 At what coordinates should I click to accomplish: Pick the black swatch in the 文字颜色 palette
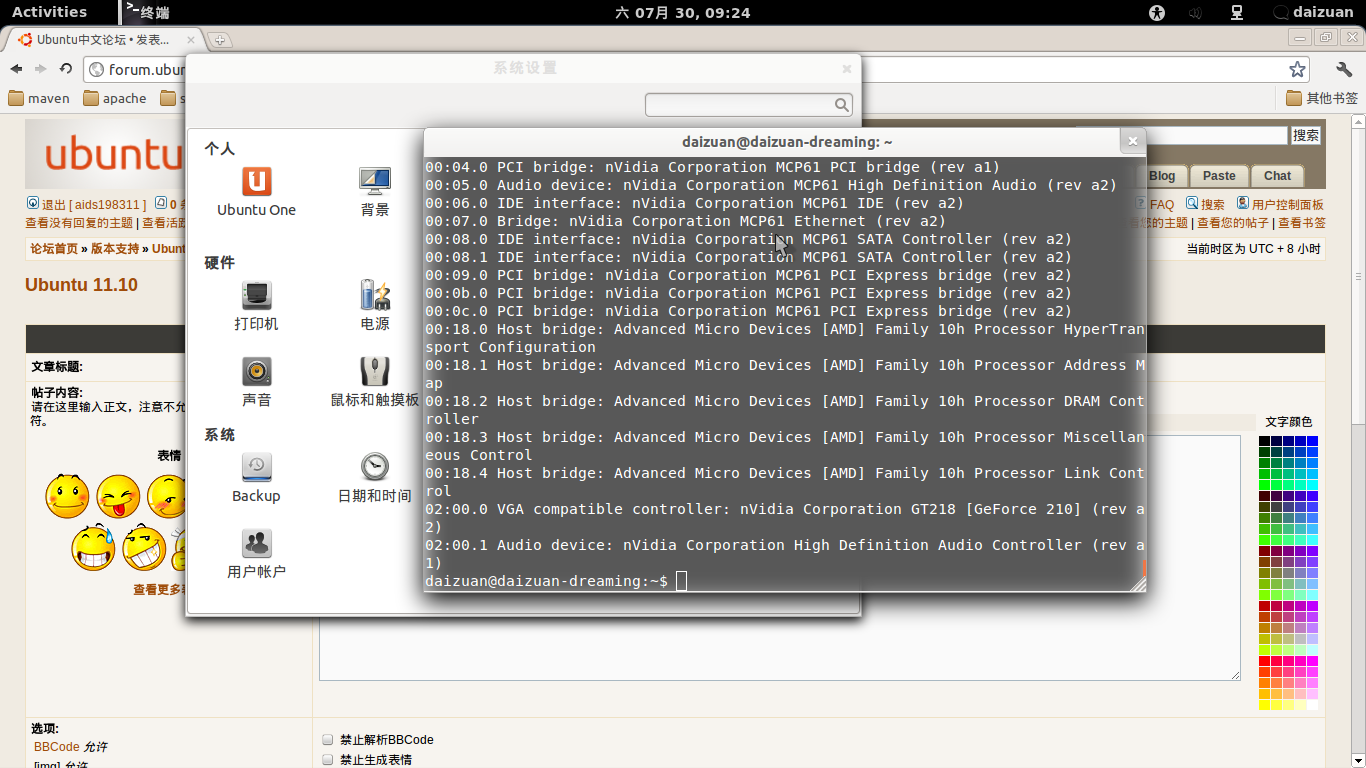click(x=1265, y=441)
